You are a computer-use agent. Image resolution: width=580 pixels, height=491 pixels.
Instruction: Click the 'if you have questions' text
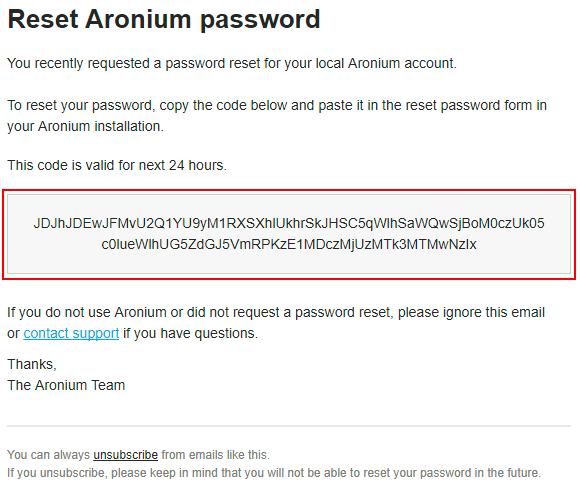[190, 333]
